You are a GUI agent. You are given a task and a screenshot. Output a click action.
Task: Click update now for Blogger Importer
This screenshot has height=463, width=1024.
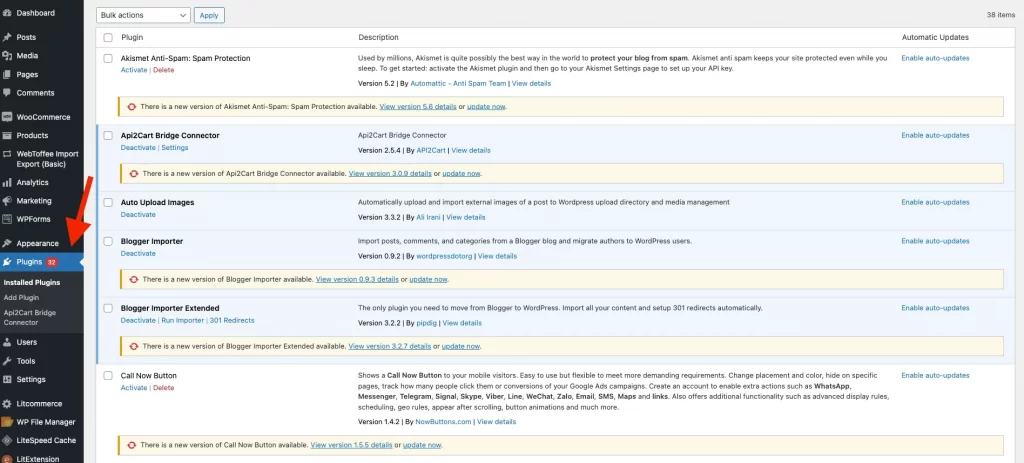click(428, 279)
